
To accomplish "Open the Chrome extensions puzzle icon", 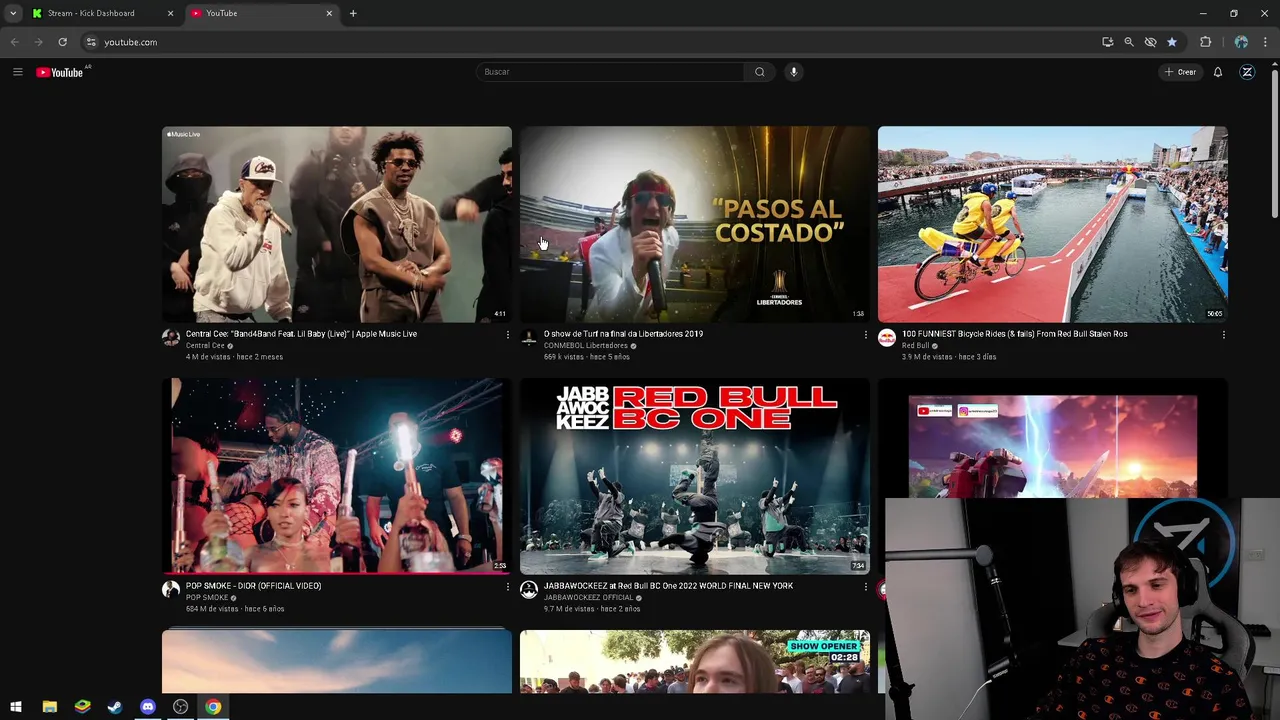I will (1205, 42).
